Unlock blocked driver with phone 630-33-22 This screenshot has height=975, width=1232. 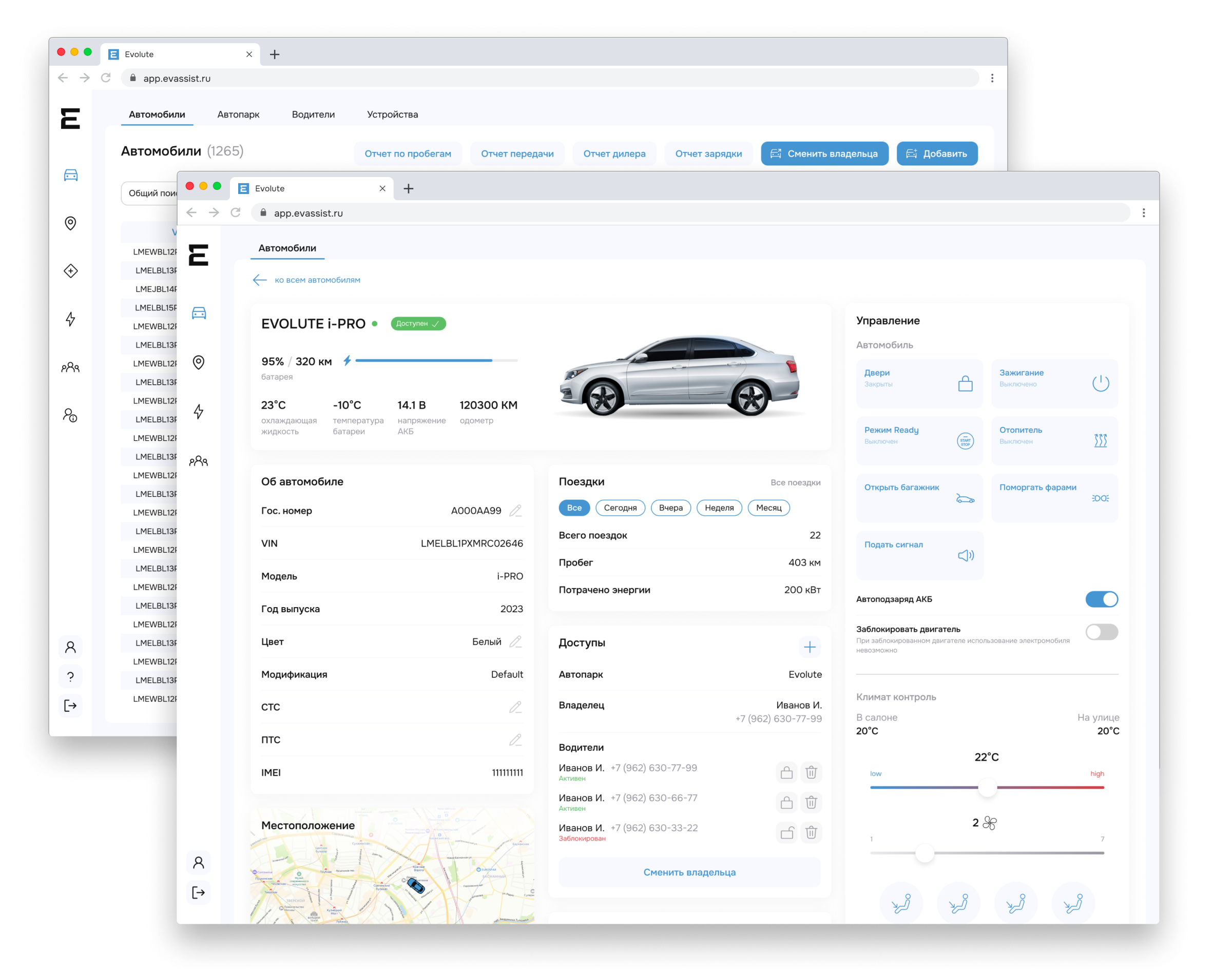coord(787,833)
